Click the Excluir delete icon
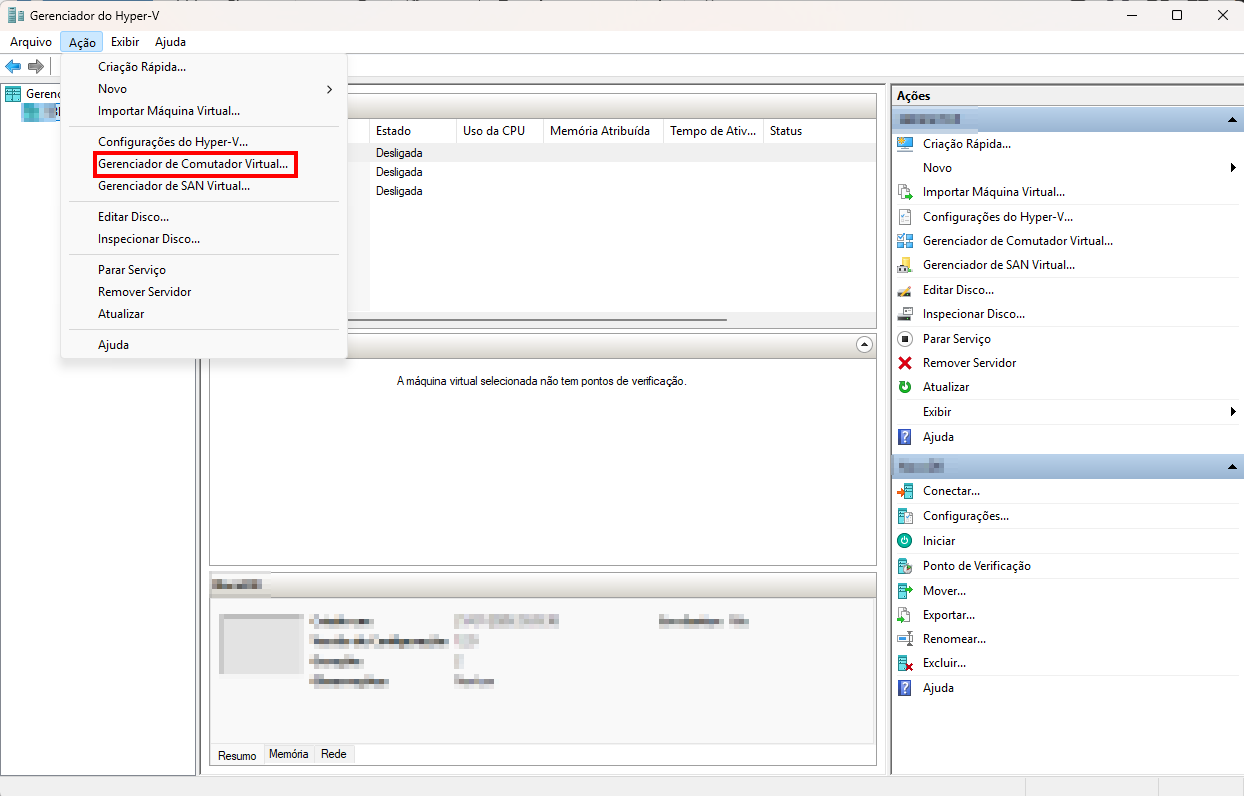This screenshot has height=796, width=1244. click(905, 663)
